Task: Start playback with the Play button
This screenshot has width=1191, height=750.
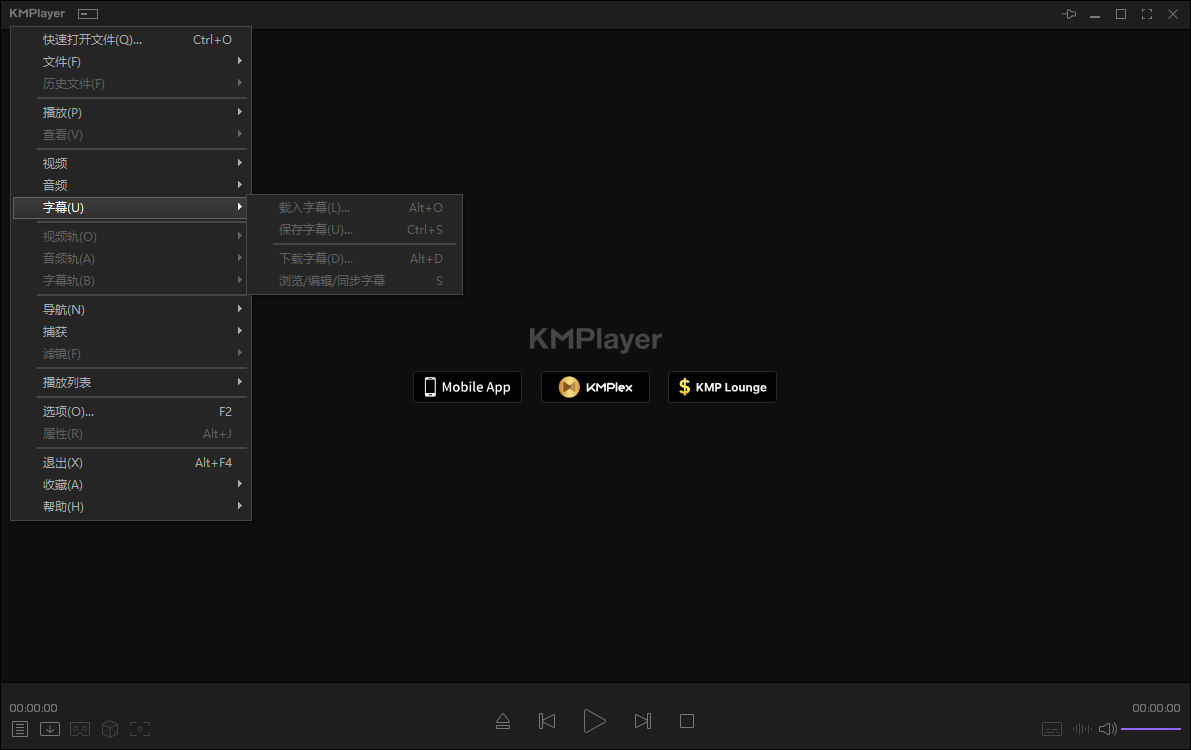Action: pyautogui.click(x=594, y=720)
